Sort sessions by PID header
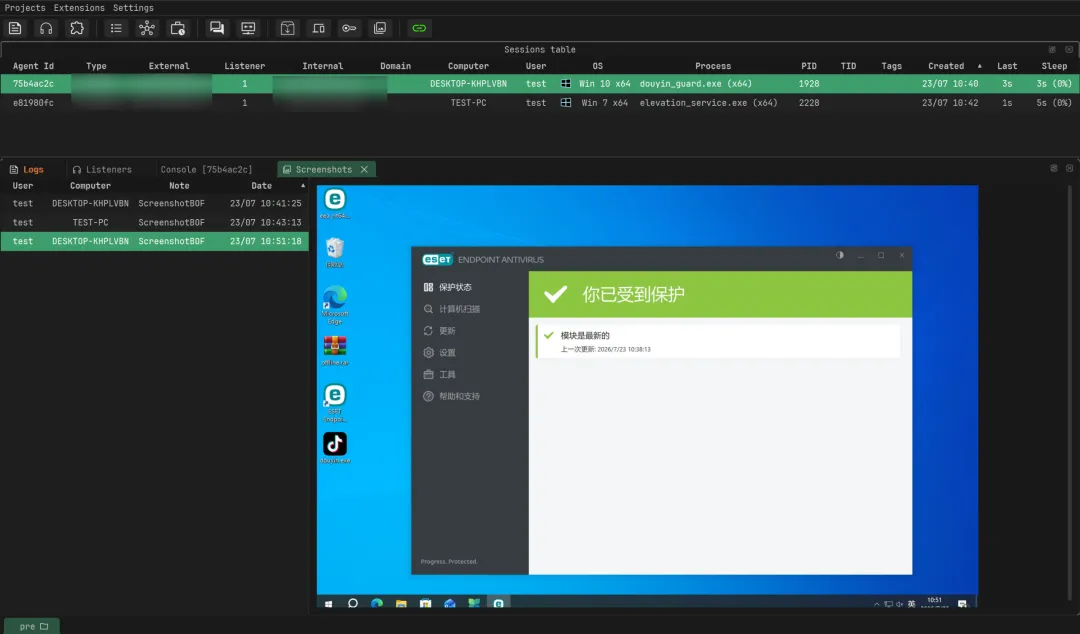Viewport: 1080px width, 634px height. click(x=809, y=66)
